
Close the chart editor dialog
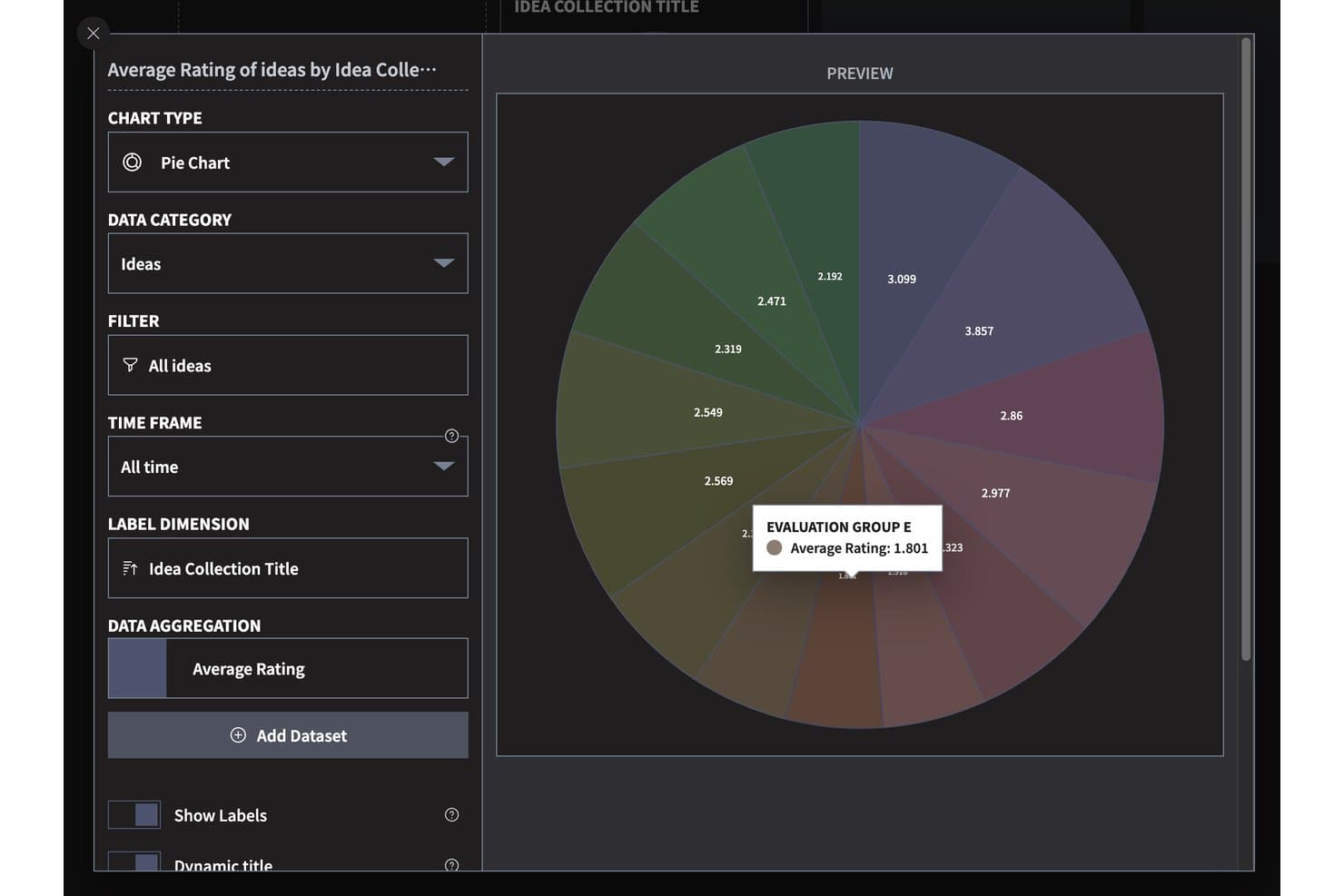pos(94,34)
